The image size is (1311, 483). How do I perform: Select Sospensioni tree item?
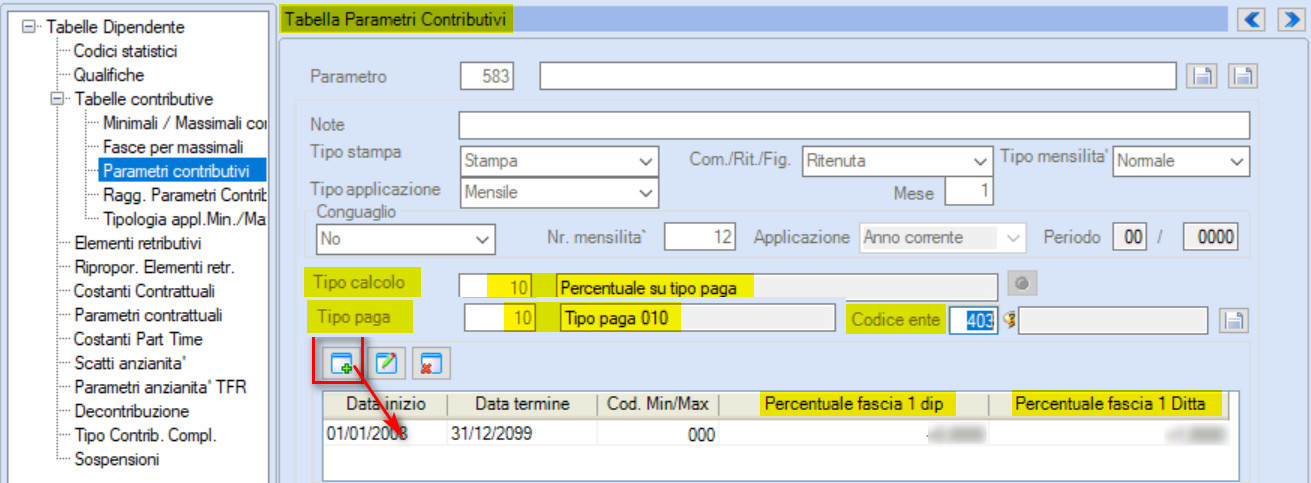pyautogui.click(x=116, y=459)
